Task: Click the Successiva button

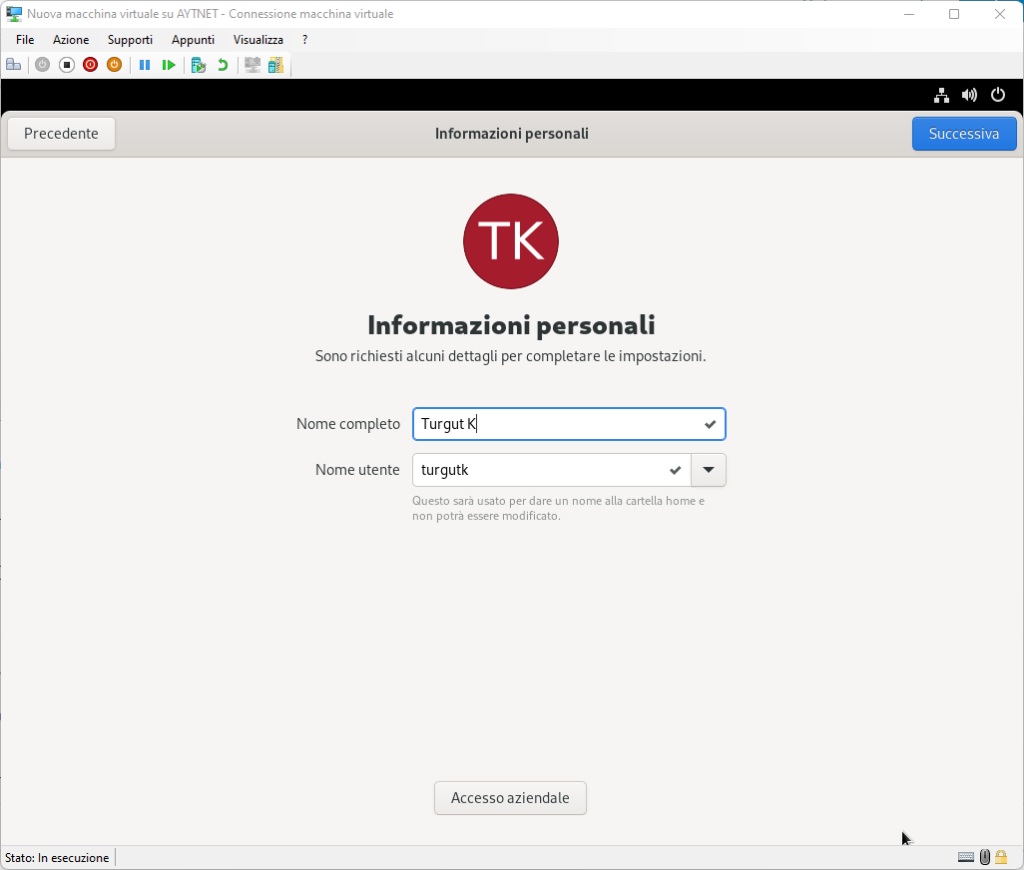Action: (963, 134)
